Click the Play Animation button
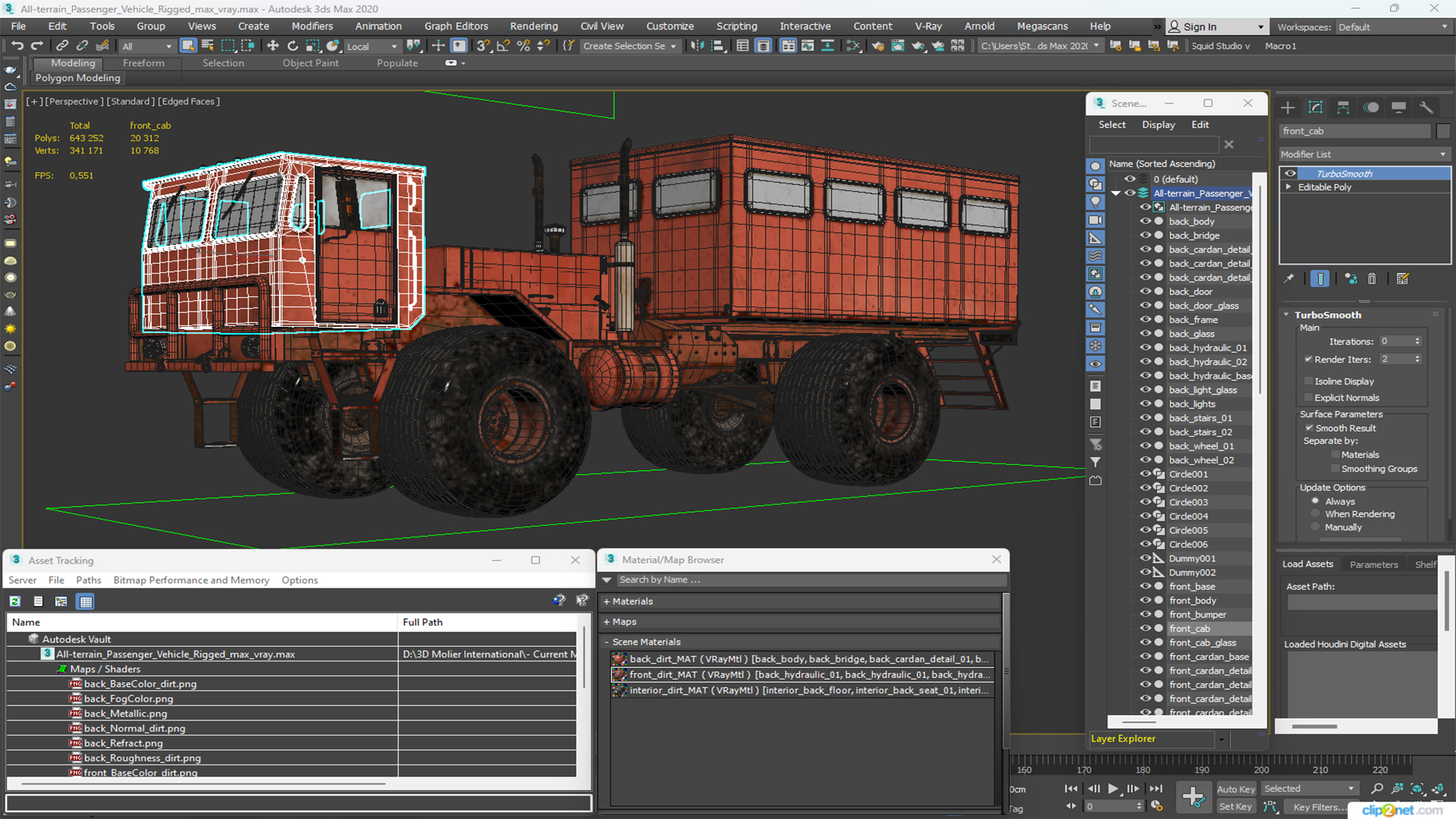Viewport: 1456px width, 819px height. click(1113, 789)
